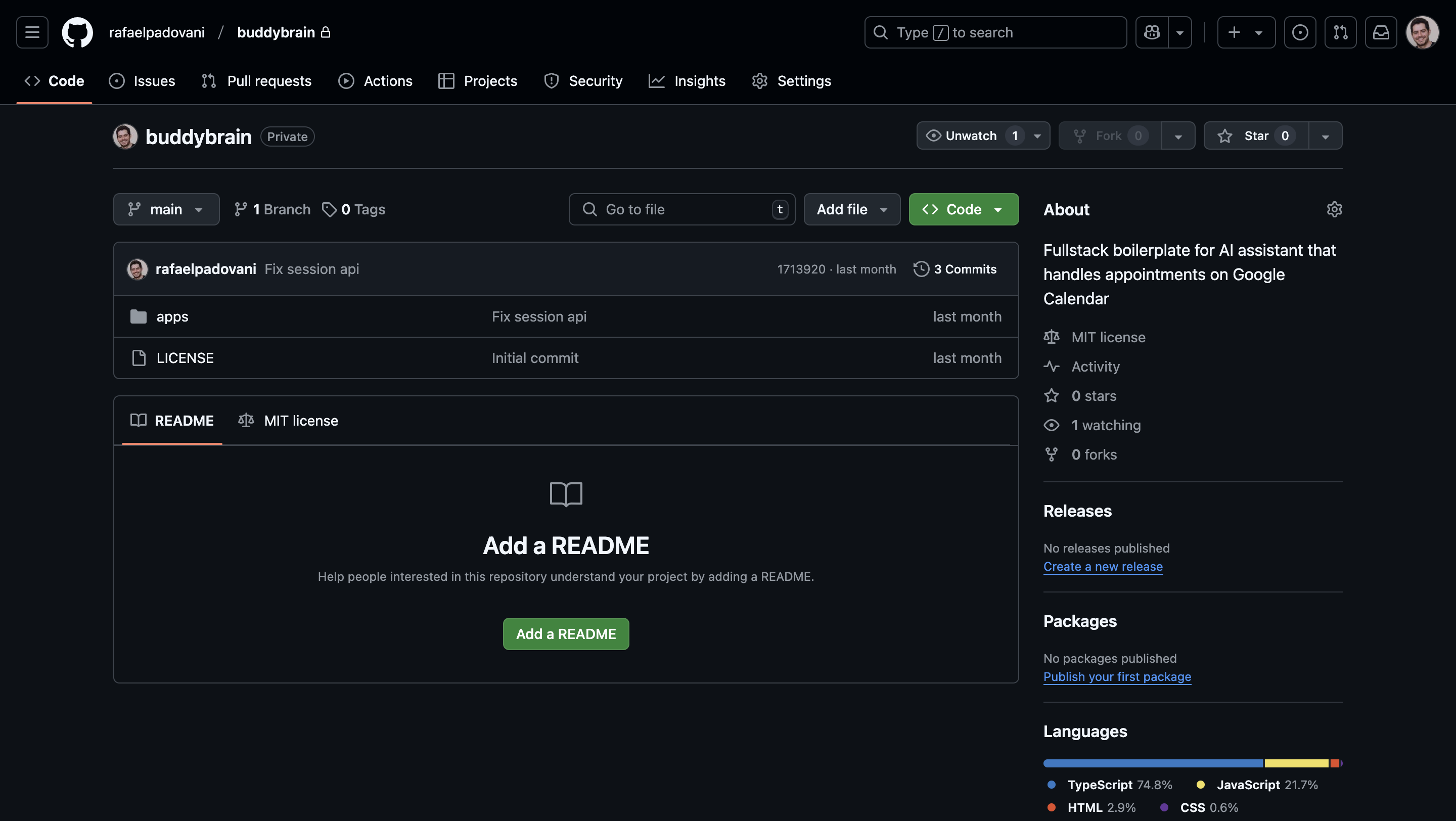This screenshot has height=821, width=1456.
Task: Open HTML 2.9% language link
Action: point(1091,807)
